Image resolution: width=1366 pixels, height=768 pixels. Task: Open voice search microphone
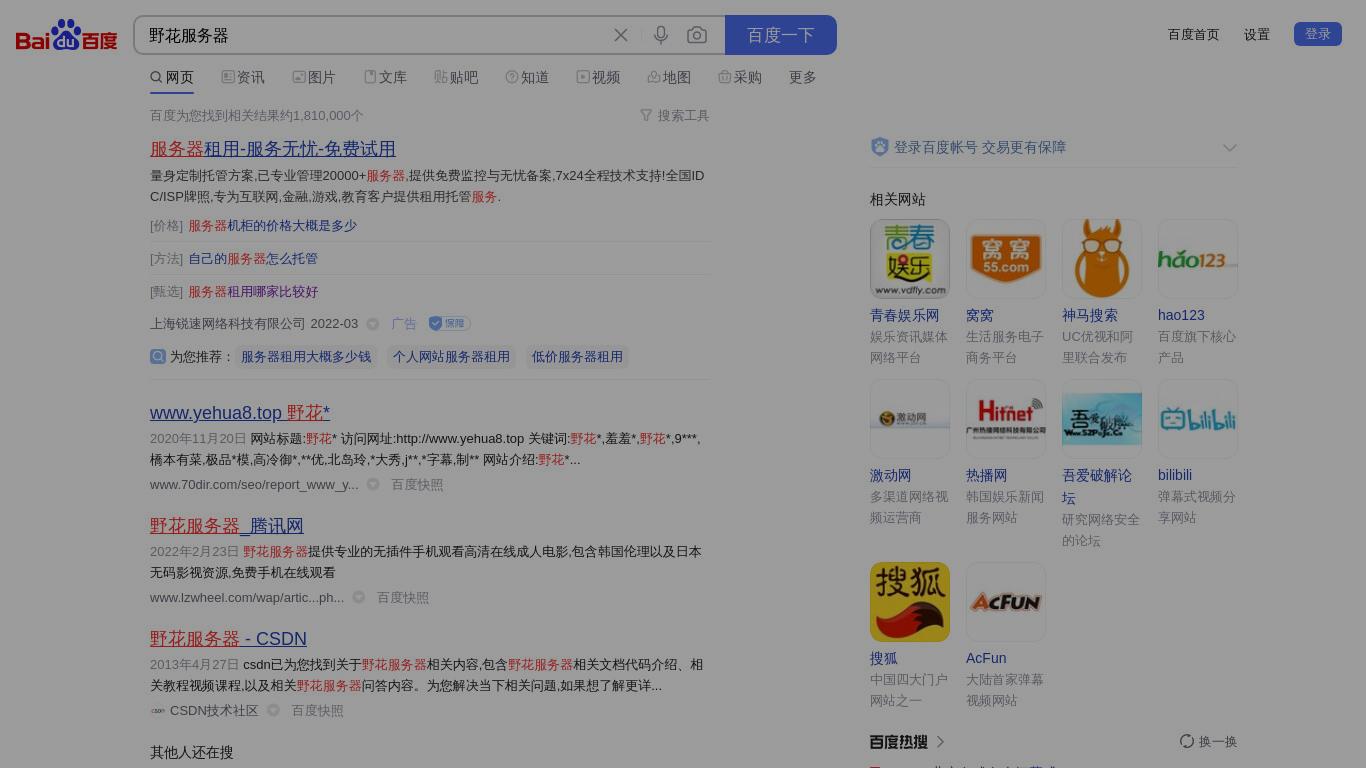tap(661, 35)
